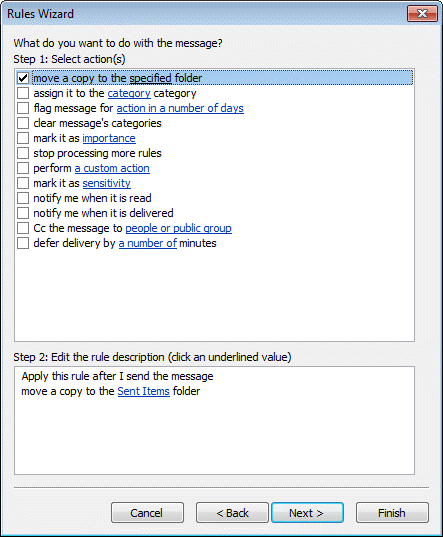Tick notify me when it is read
This screenshot has width=443, height=537.
(x=23, y=198)
